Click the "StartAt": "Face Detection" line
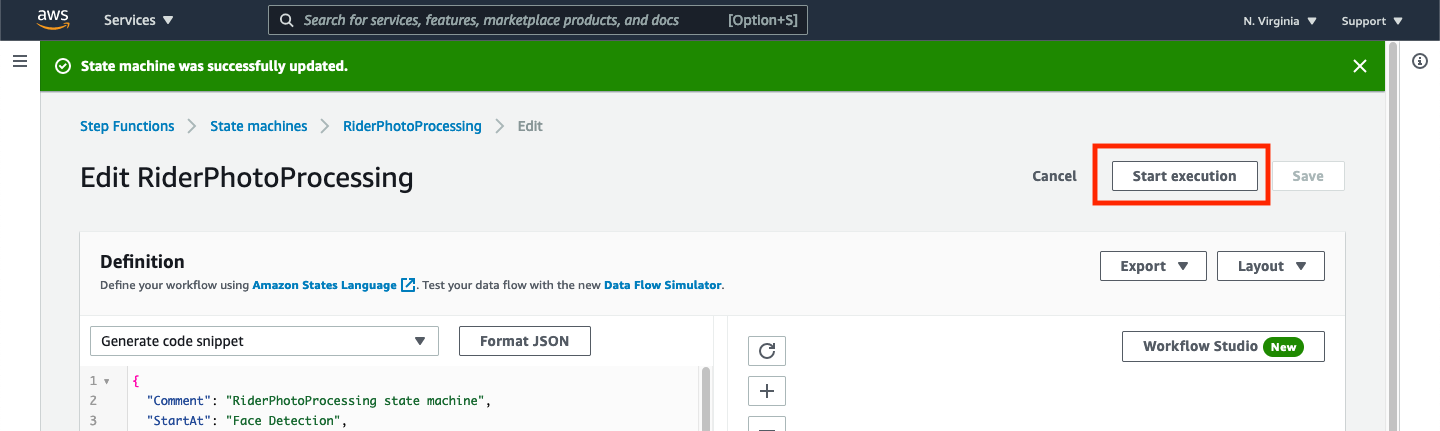This screenshot has width=1440, height=431. point(246,421)
